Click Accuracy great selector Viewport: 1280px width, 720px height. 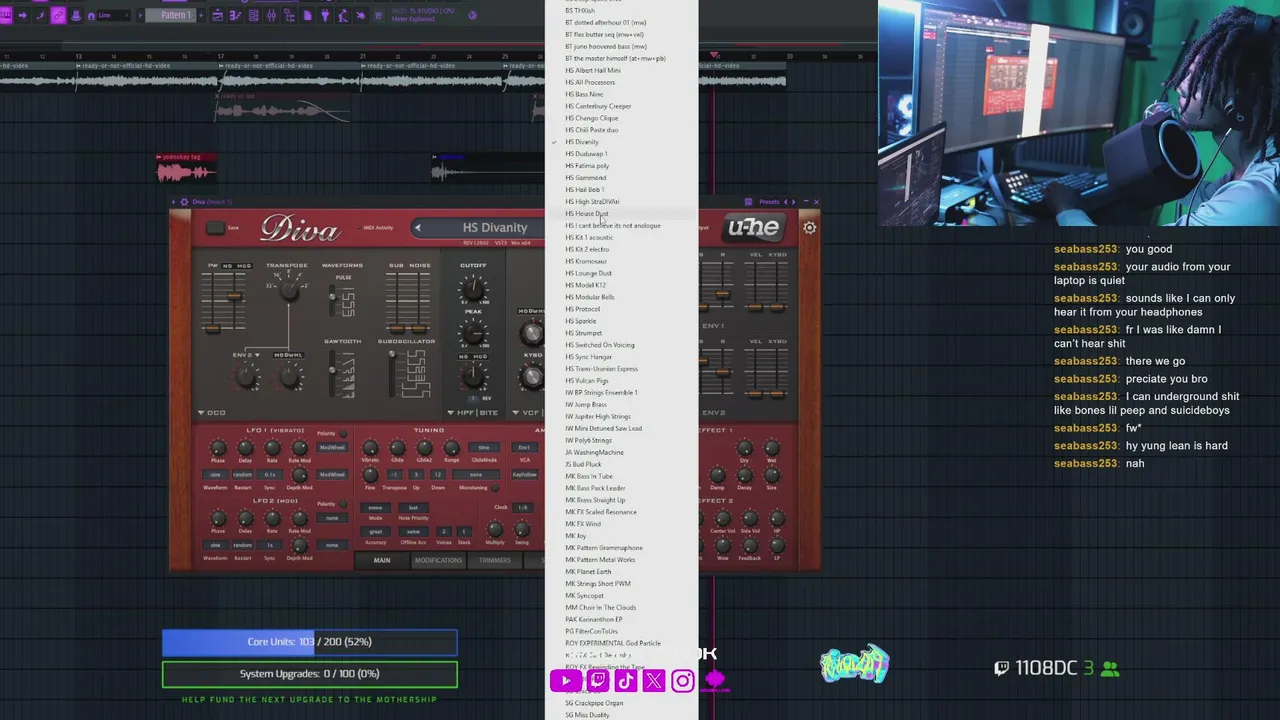376,532
